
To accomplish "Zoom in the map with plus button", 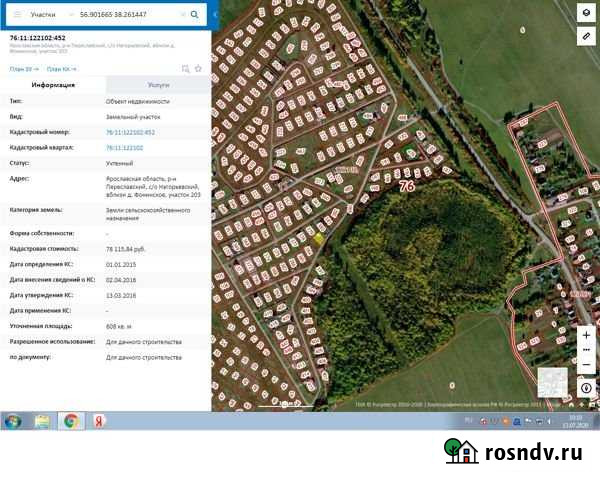I will [x=586, y=333].
